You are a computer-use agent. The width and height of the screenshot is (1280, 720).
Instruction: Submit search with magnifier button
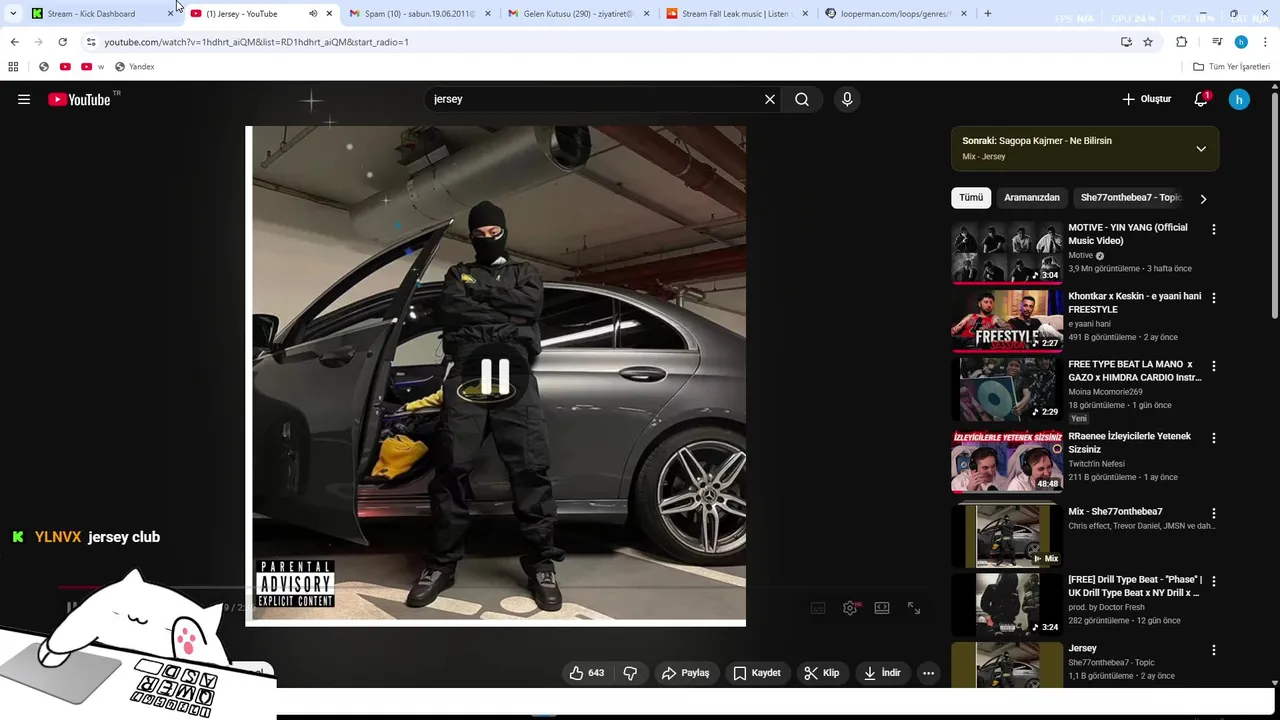[x=802, y=99]
